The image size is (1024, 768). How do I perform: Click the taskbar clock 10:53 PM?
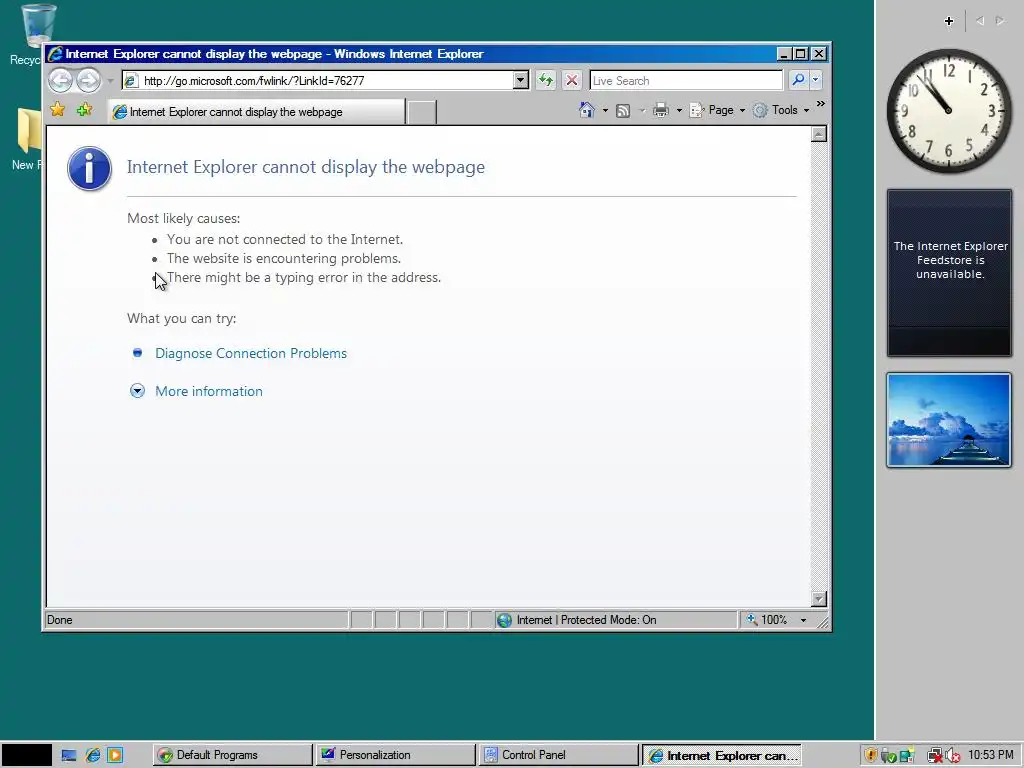[991, 755]
